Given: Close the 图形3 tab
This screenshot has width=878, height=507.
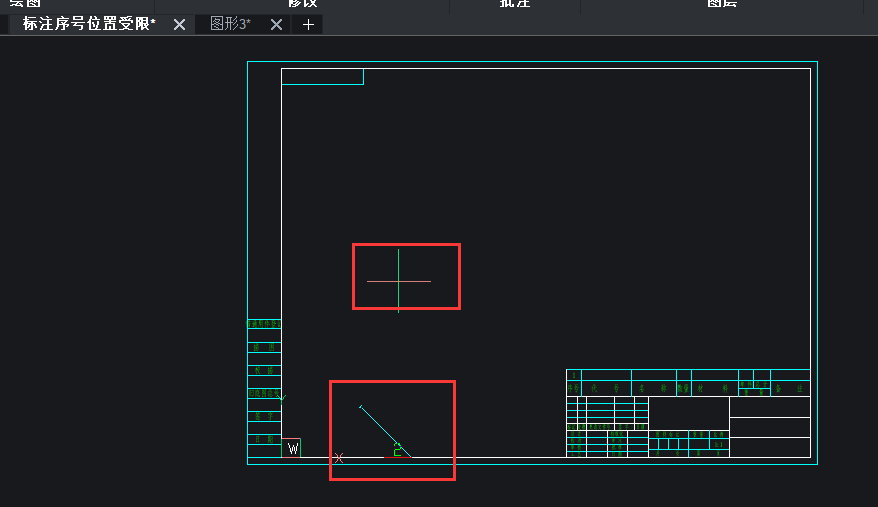Looking at the screenshot, I should 277,25.
